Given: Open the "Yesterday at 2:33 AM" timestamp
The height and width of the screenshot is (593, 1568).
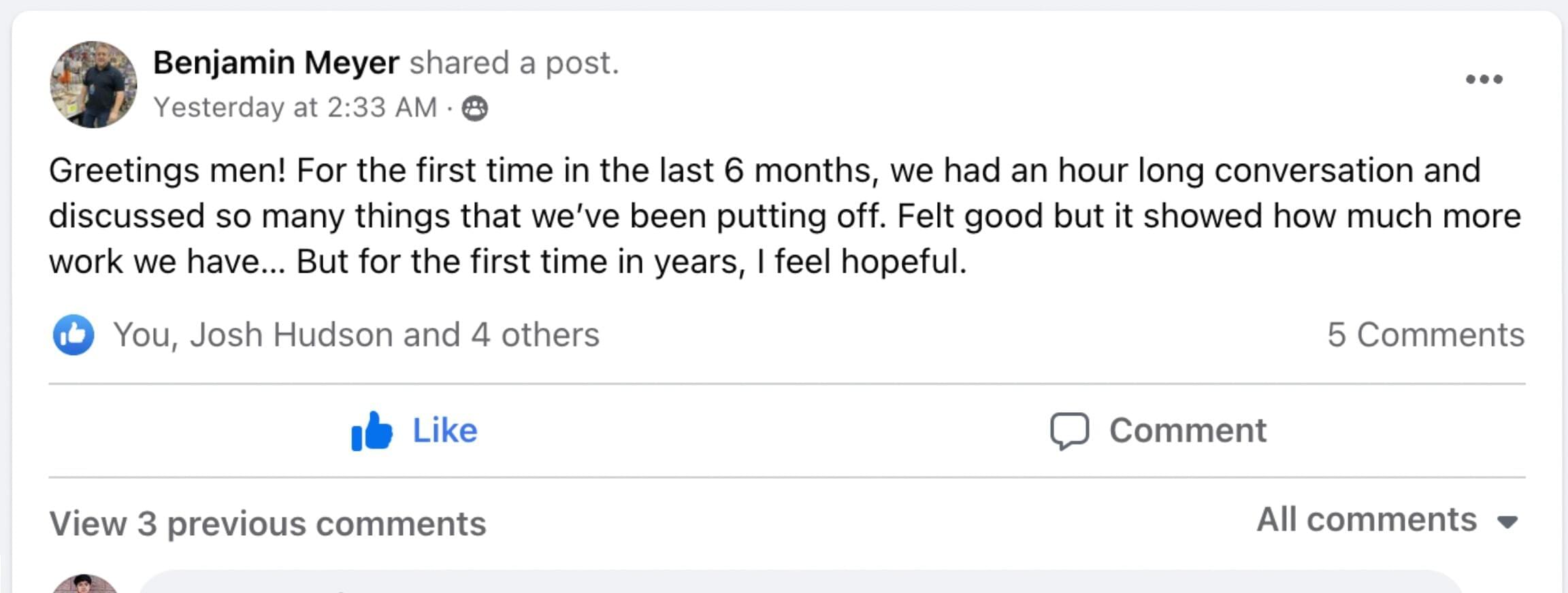Looking at the screenshot, I should [295, 107].
